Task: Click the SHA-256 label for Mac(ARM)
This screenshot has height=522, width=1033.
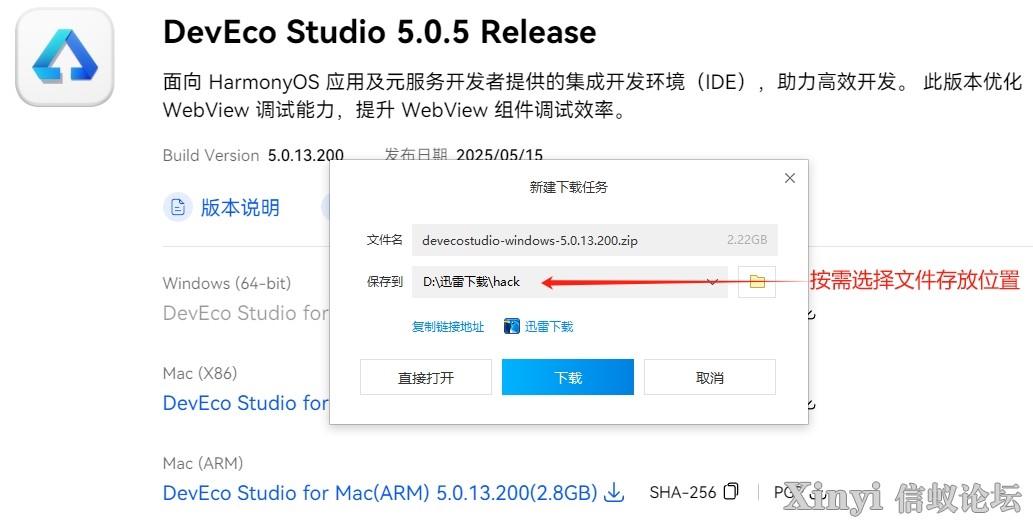Action: [683, 492]
